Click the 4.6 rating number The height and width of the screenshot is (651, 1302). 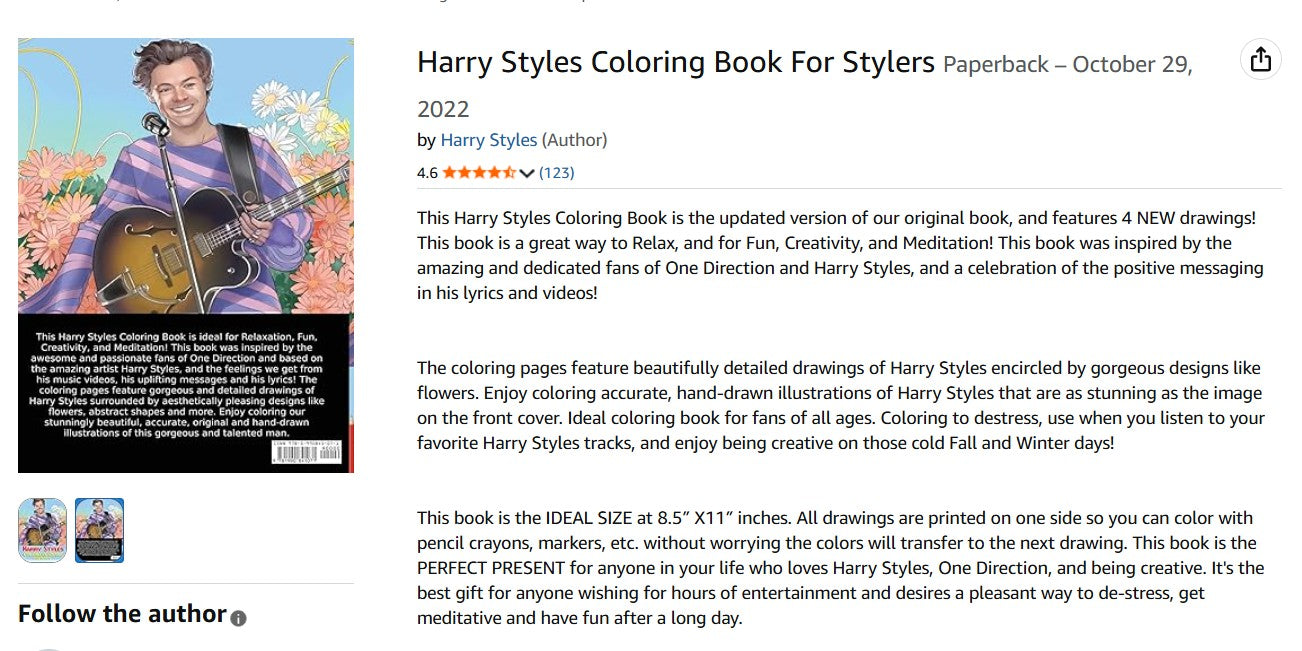(x=427, y=172)
